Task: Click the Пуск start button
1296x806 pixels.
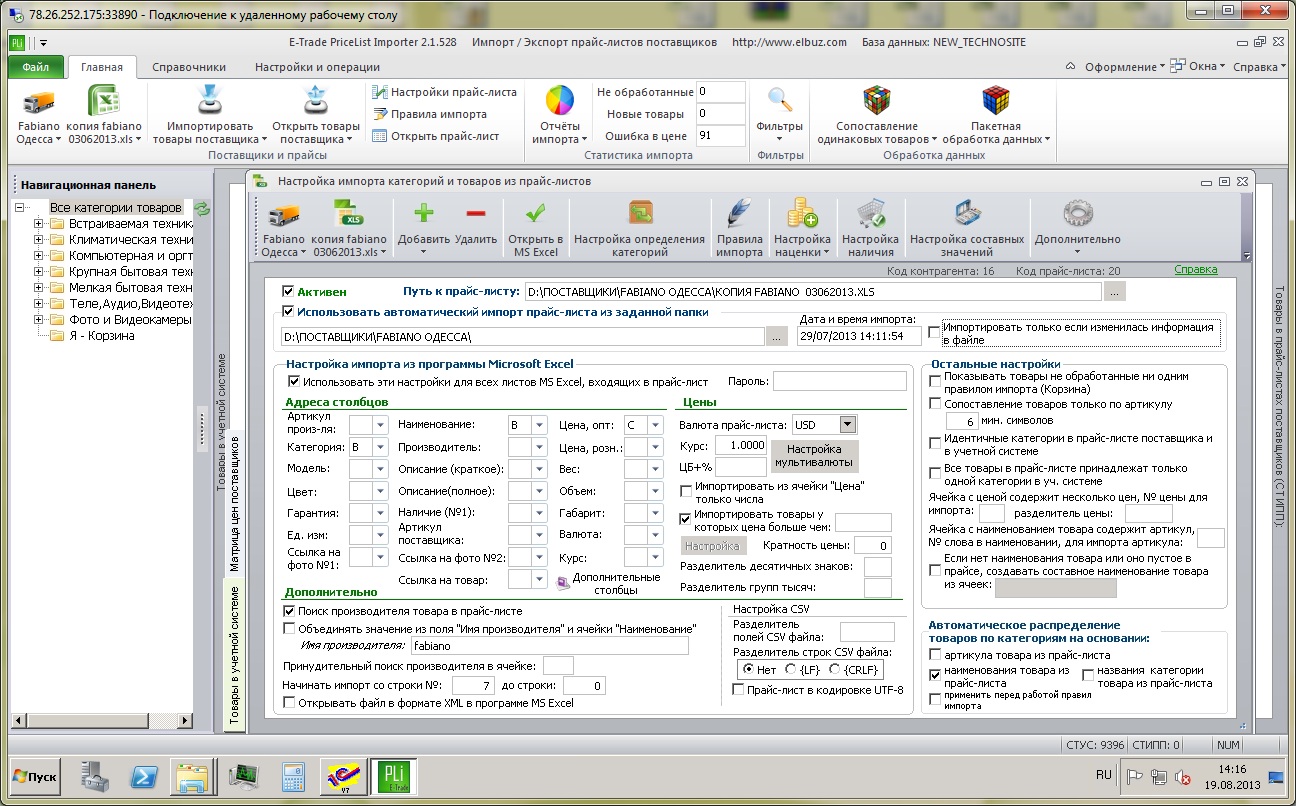Action: [36, 776]
